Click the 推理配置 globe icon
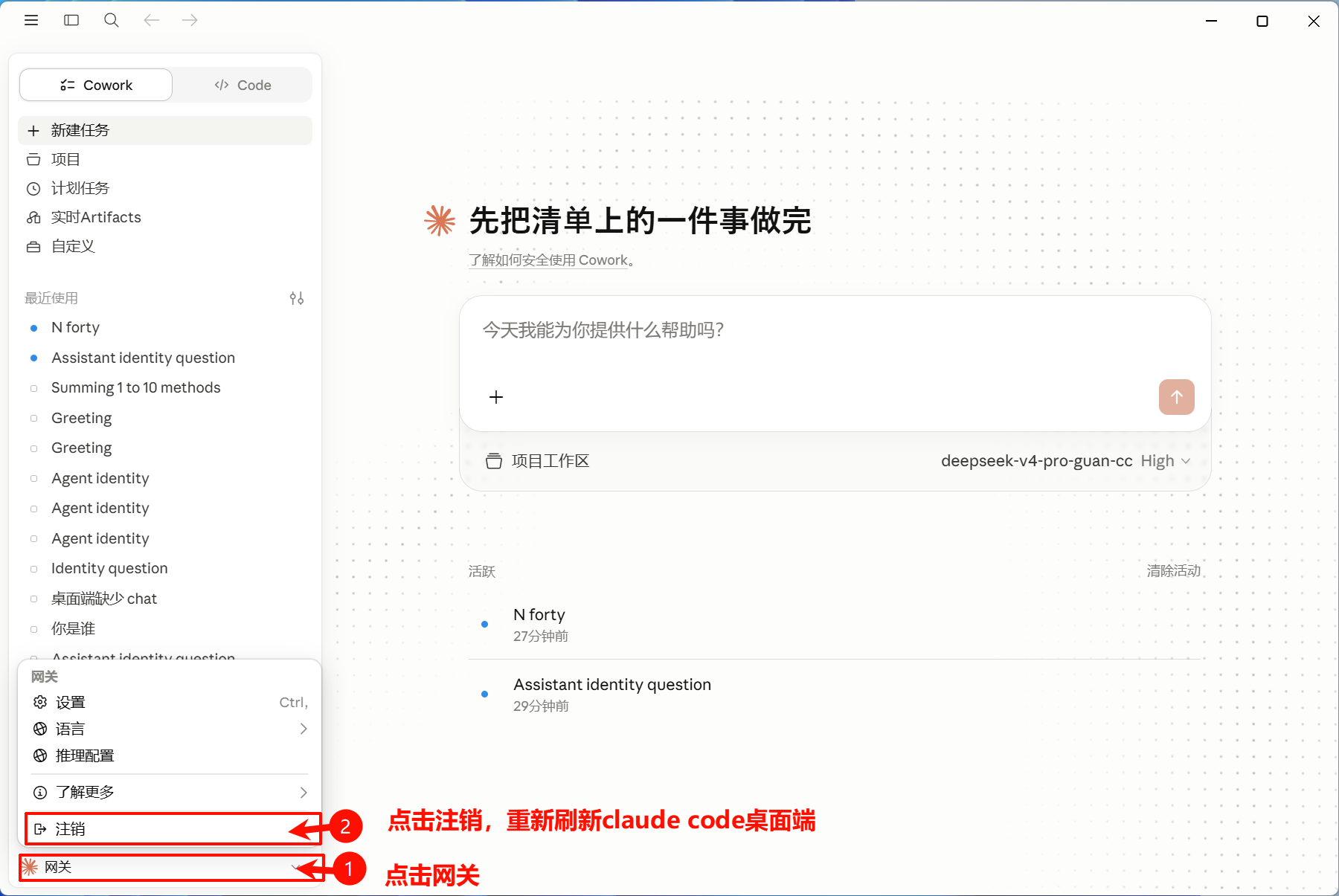 click(40, 755)
